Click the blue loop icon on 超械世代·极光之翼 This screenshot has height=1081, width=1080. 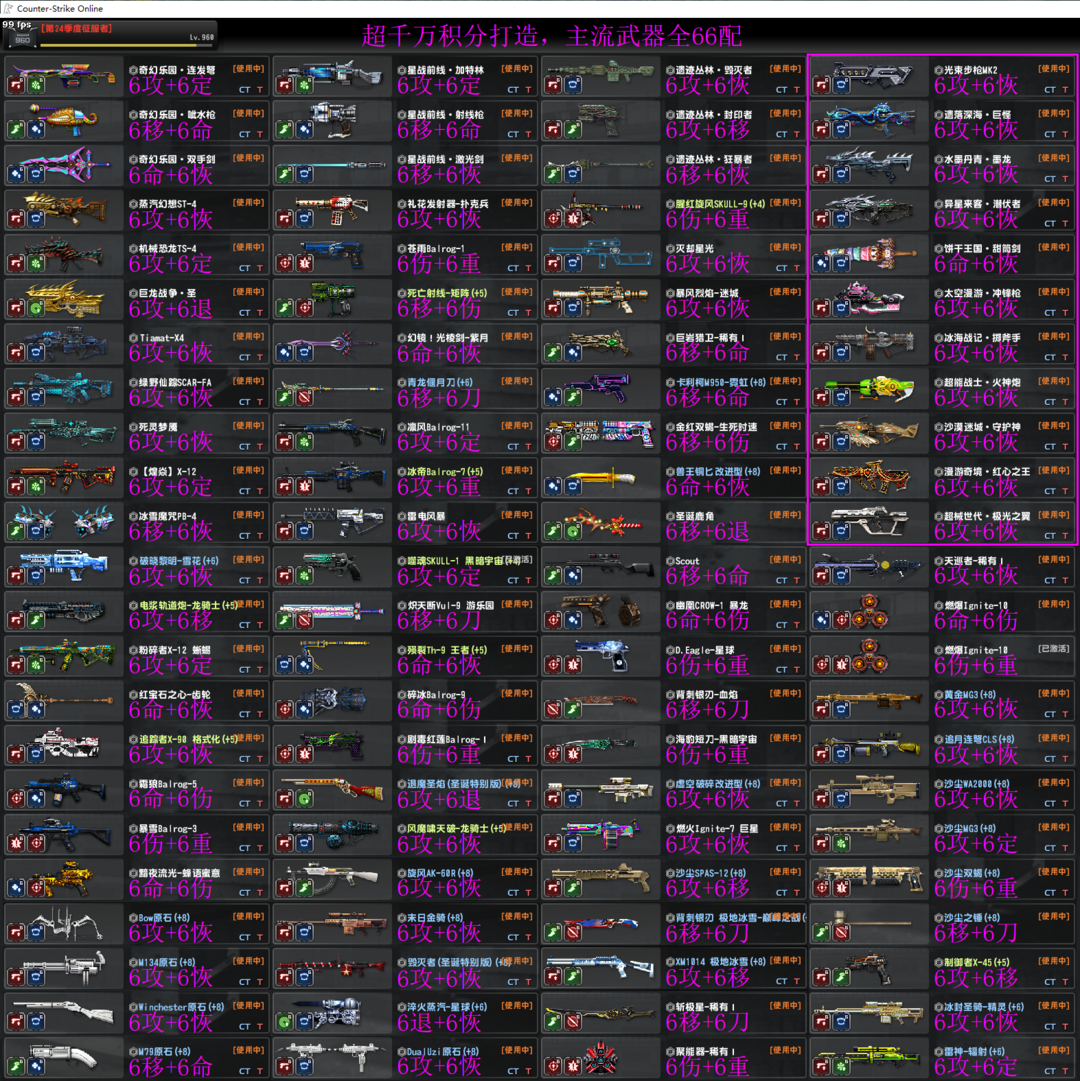(x=842, y=532)
